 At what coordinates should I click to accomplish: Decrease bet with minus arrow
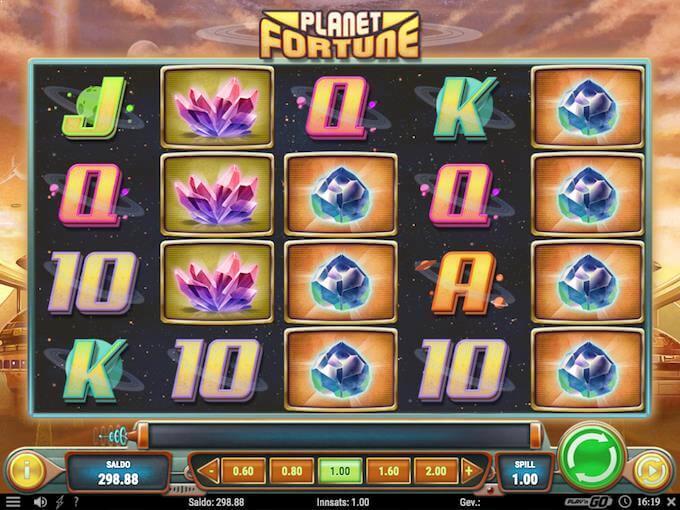click(210, 471)
